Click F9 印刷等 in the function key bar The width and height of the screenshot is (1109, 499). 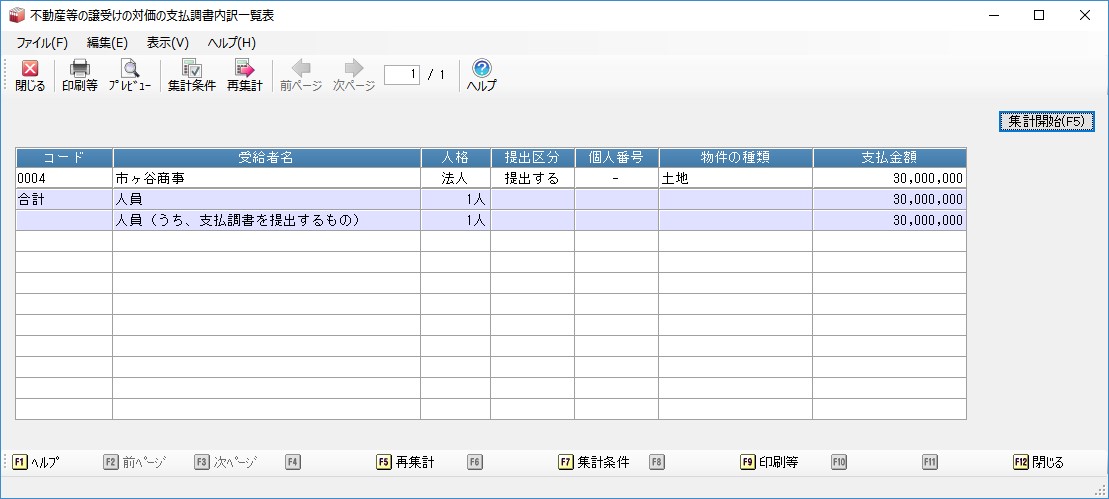769,462
